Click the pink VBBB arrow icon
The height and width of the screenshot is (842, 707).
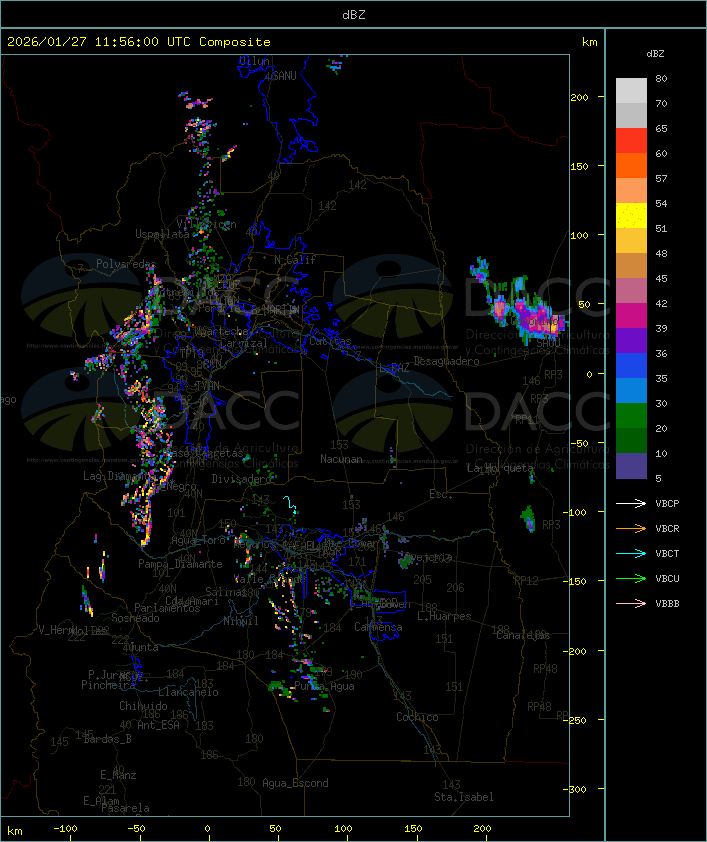631,603
